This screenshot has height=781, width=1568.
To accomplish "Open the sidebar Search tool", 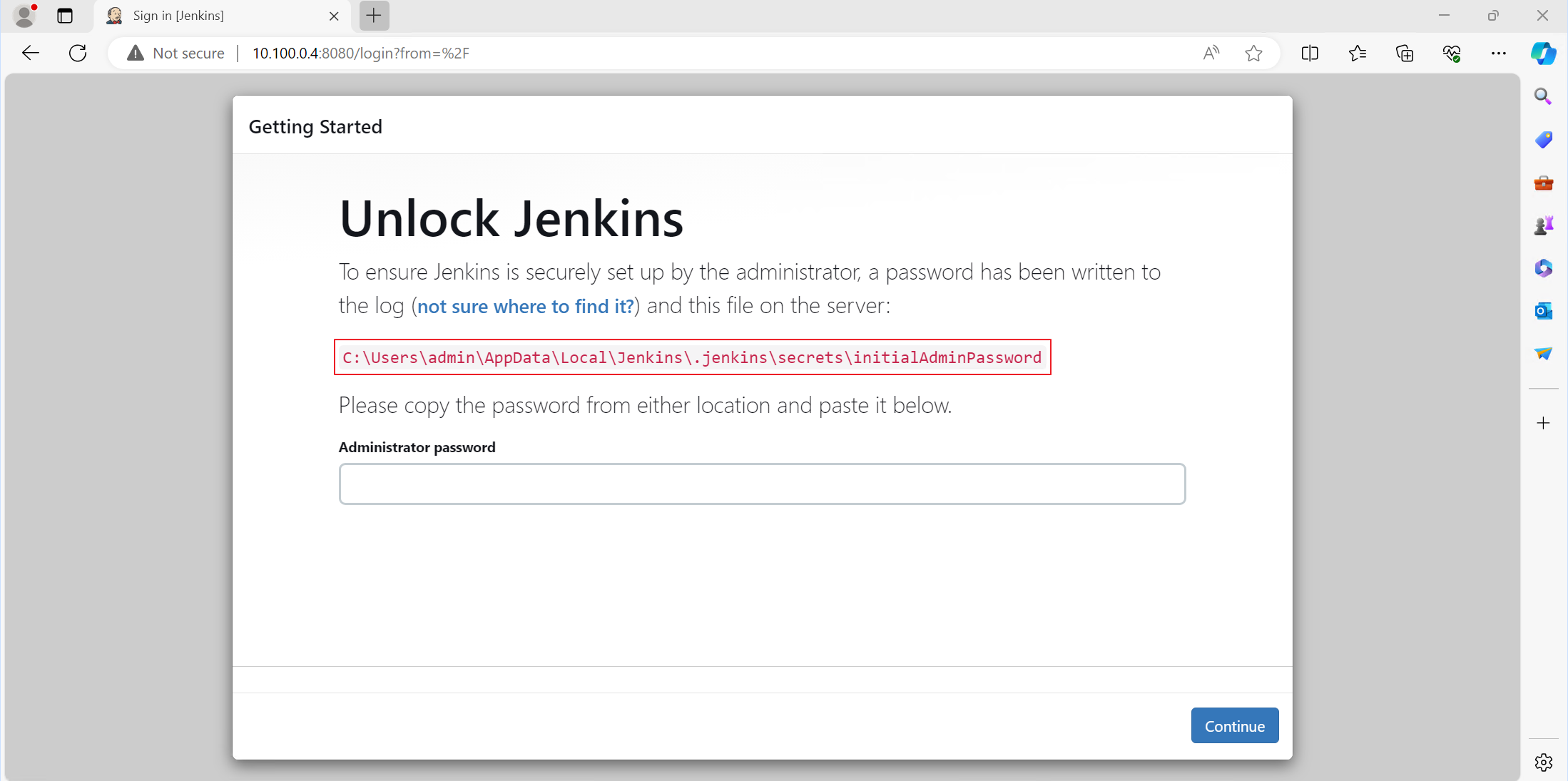I will click(1543, 96).
